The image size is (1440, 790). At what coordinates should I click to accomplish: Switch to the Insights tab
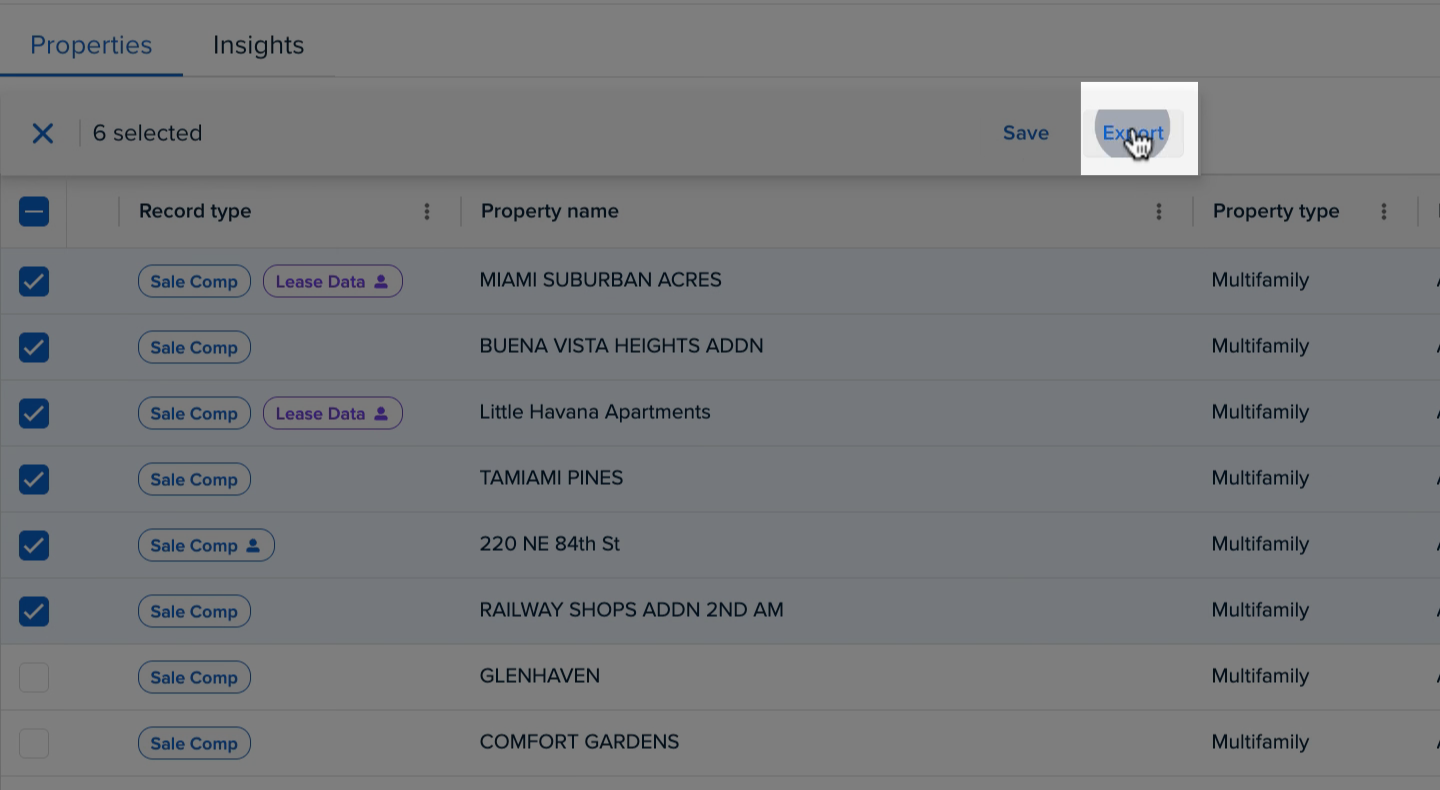[x=258, y=45]
